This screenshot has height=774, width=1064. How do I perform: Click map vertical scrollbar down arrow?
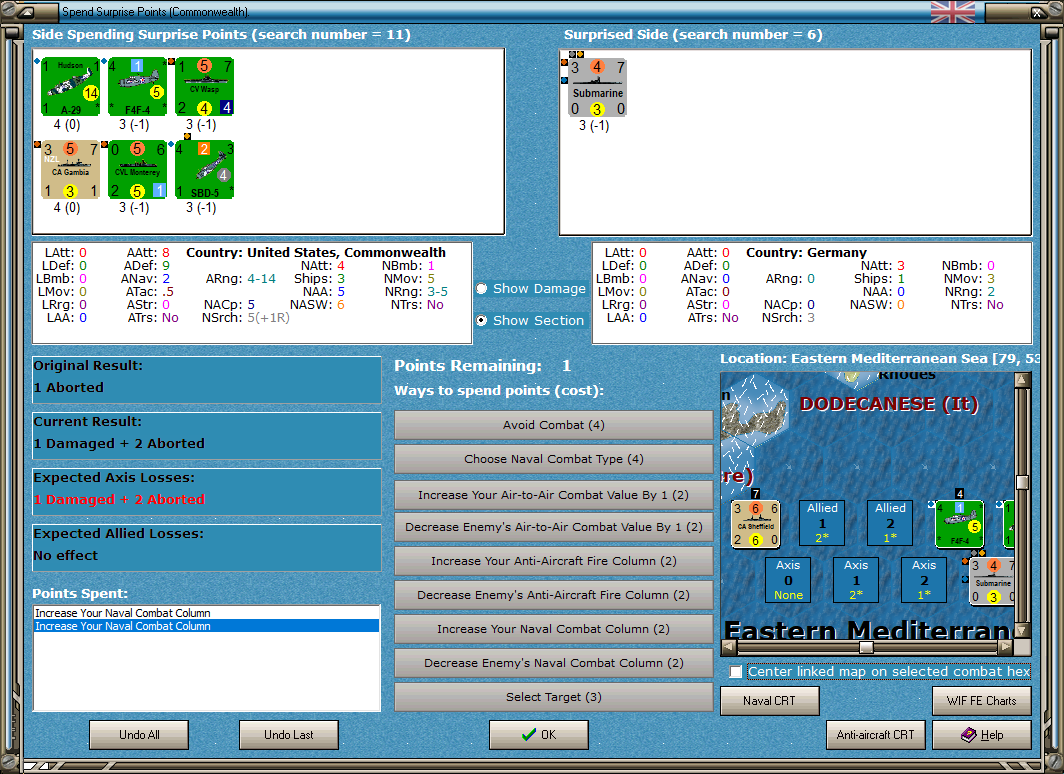(1022, 631)
